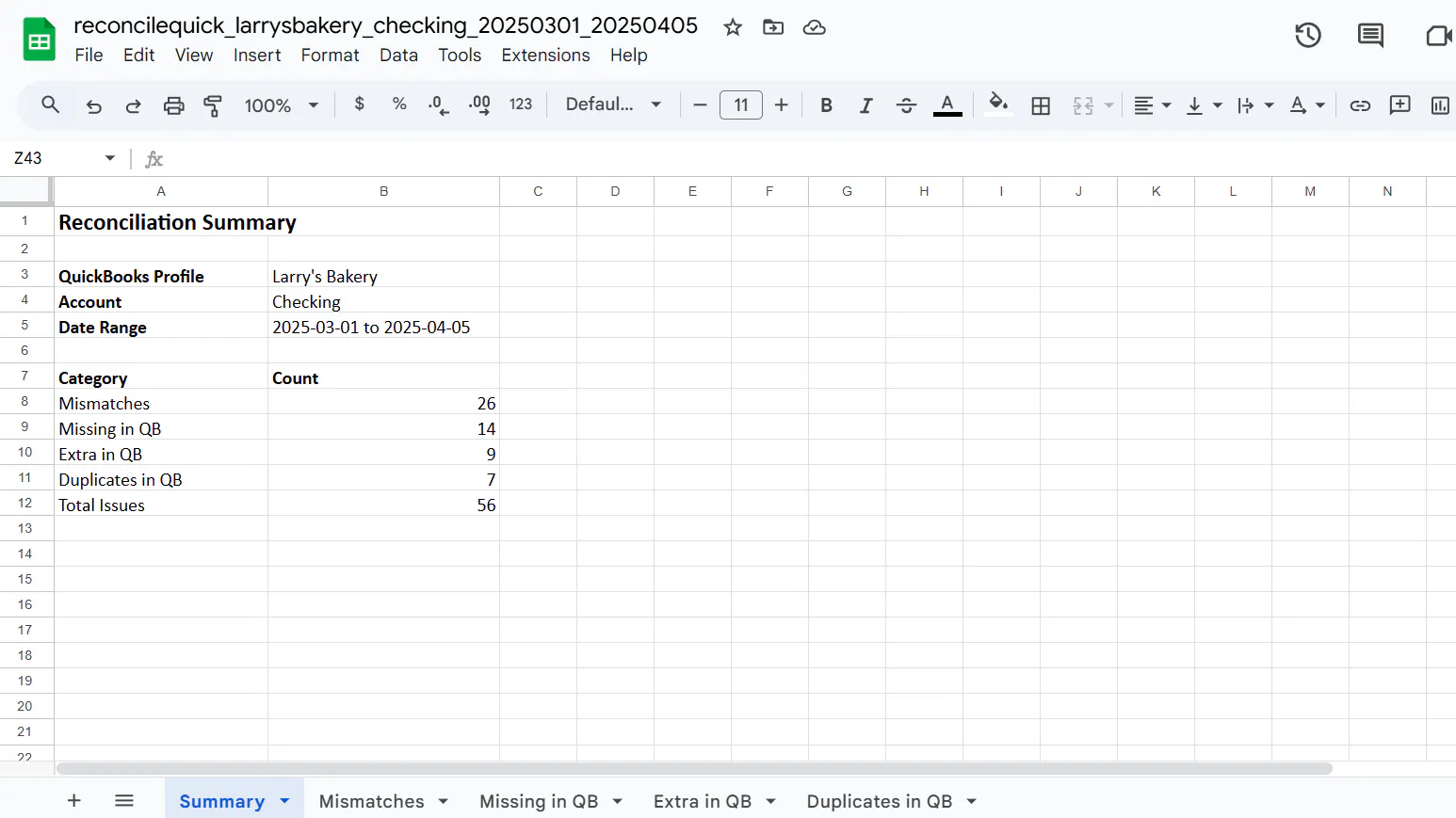Viewport: 1456px width, 818px height.
Task: Open the text color picker
Action: 947,105
